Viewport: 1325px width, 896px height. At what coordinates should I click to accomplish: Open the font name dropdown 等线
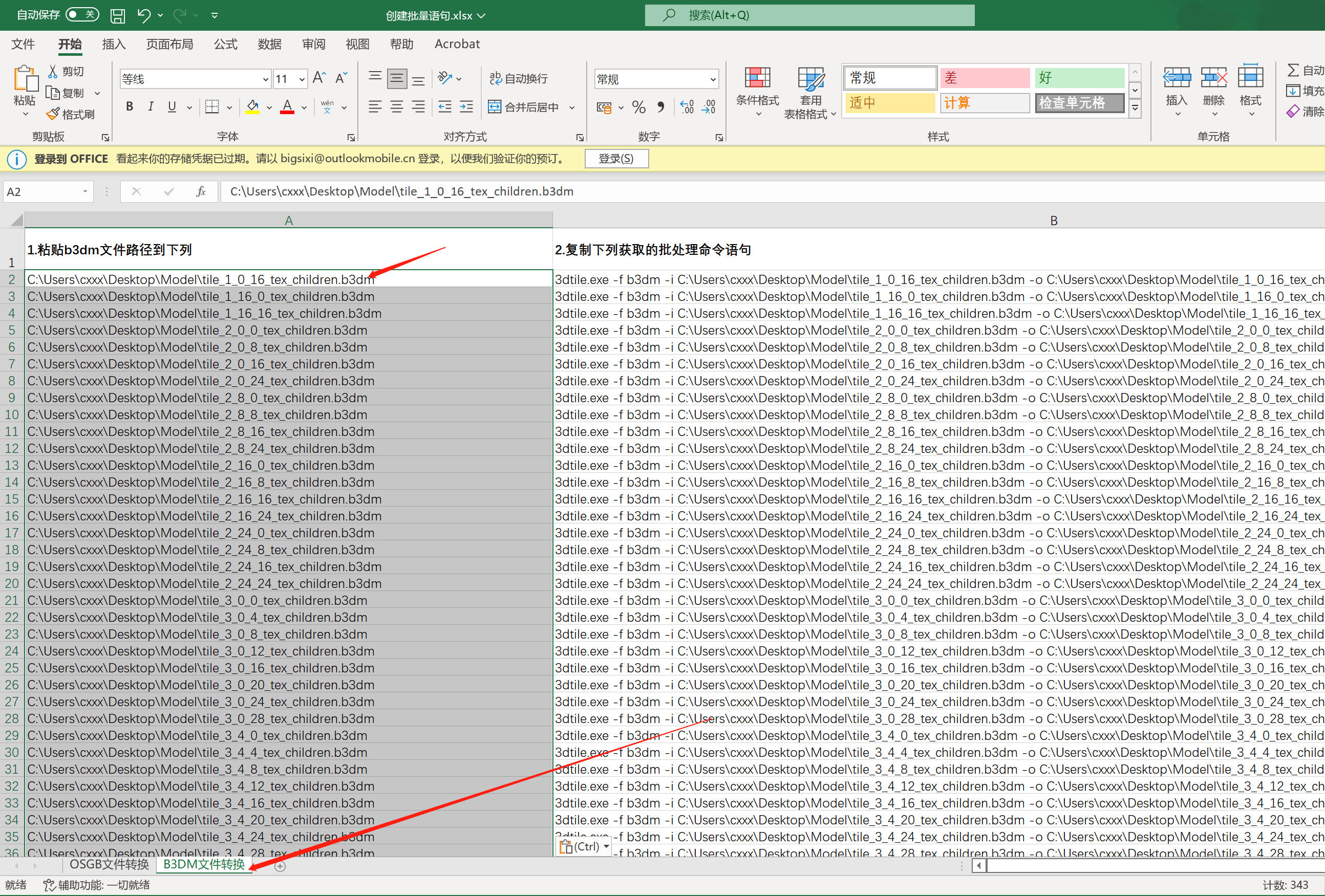pos(265,79)
